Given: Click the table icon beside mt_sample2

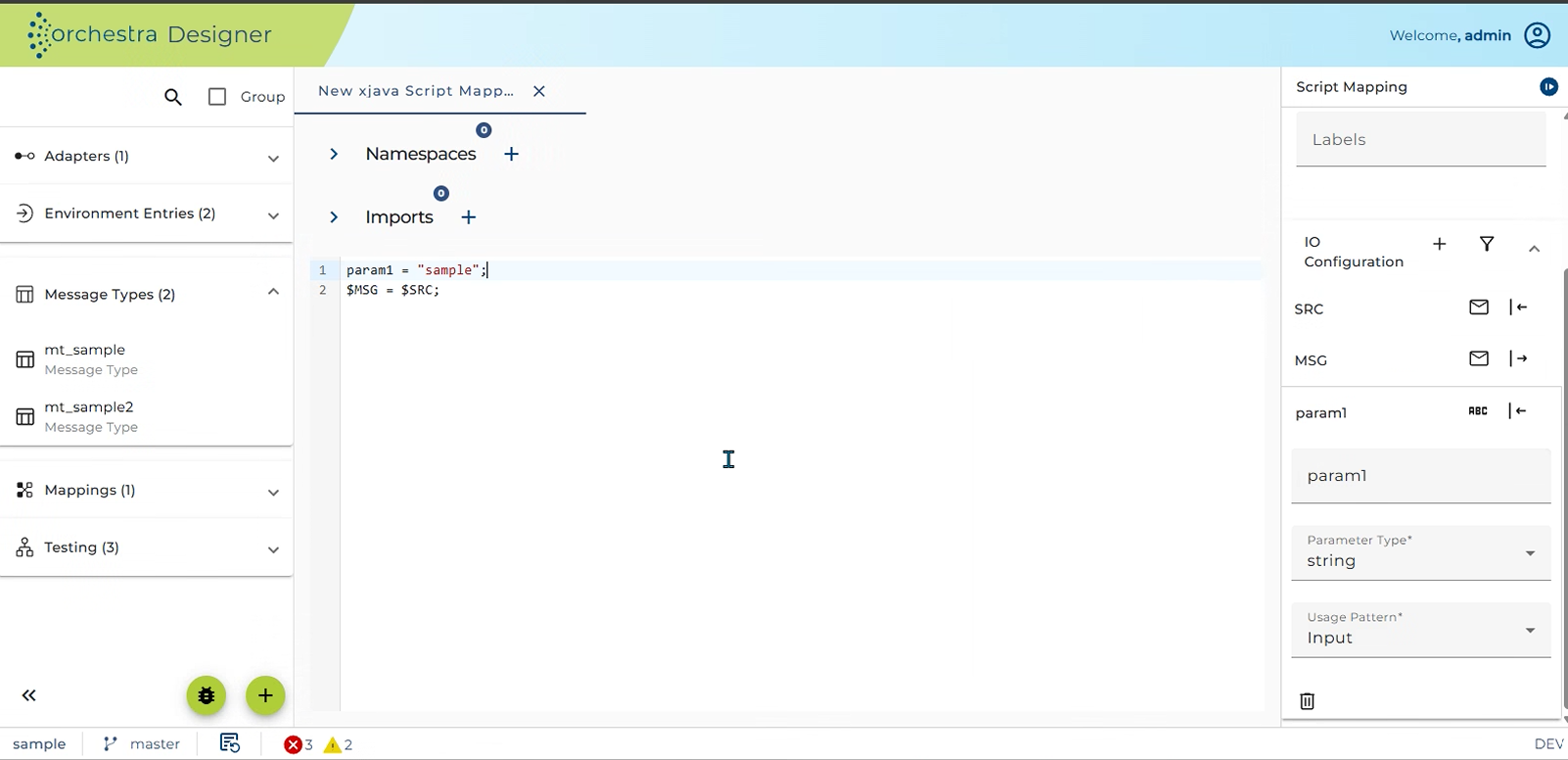Looking at the screenshot, I should point(25,416).
